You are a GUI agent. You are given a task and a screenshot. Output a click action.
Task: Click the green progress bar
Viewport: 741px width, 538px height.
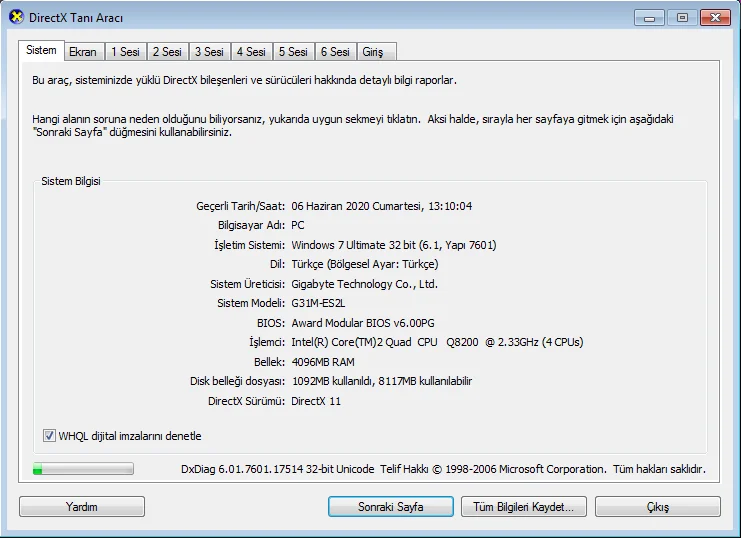(x=83, y=469)
